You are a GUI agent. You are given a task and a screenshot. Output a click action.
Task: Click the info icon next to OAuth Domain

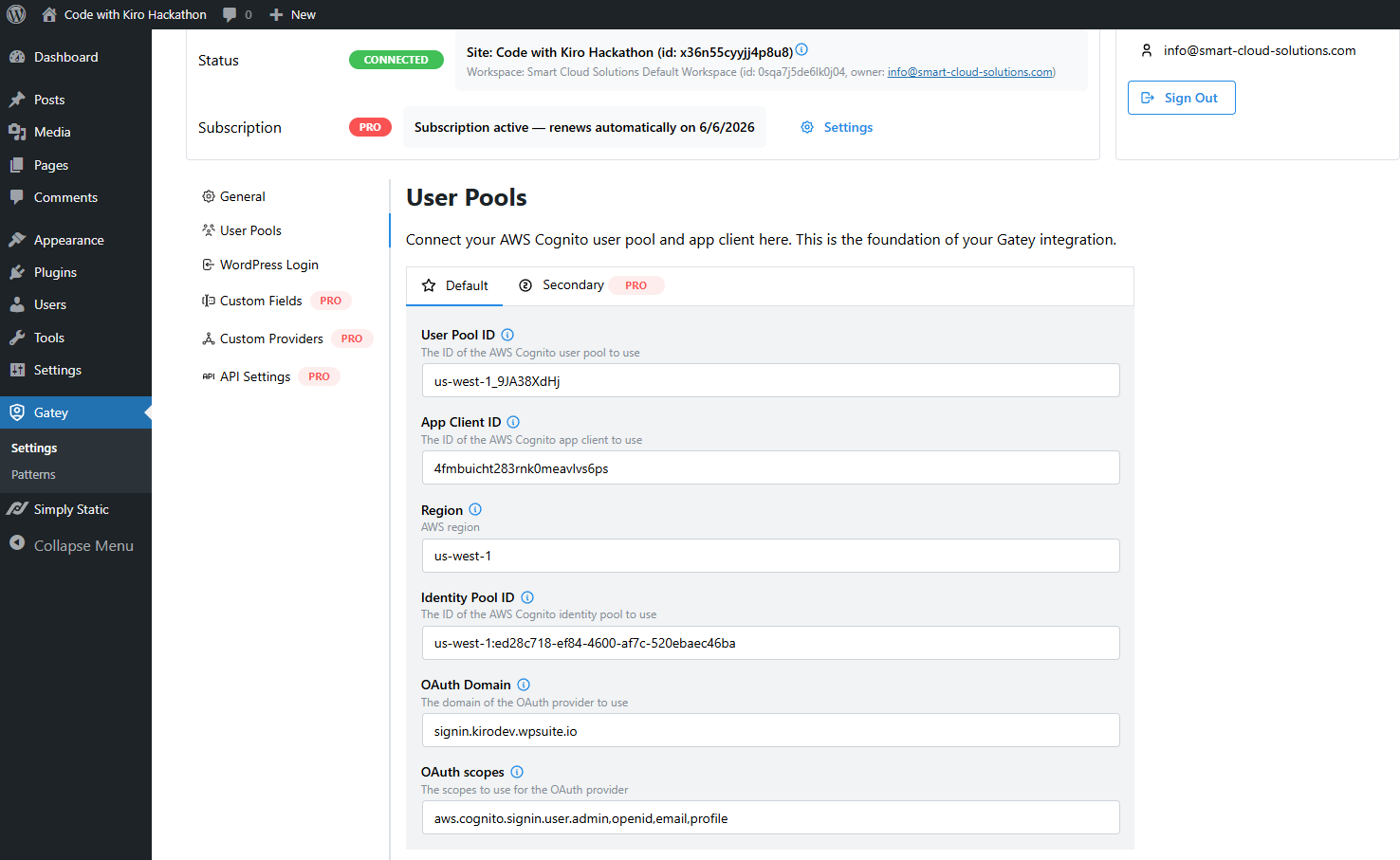(524, 685)
